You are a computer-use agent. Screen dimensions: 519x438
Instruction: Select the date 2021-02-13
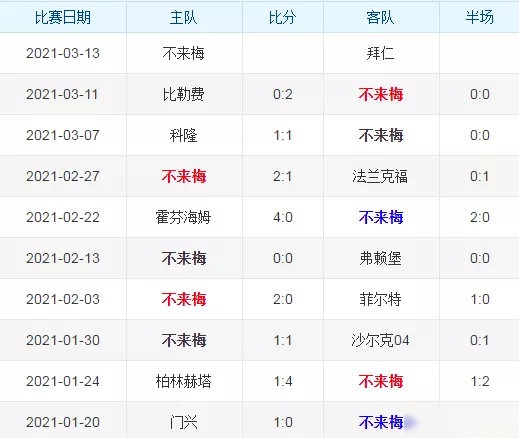[63, 258]
